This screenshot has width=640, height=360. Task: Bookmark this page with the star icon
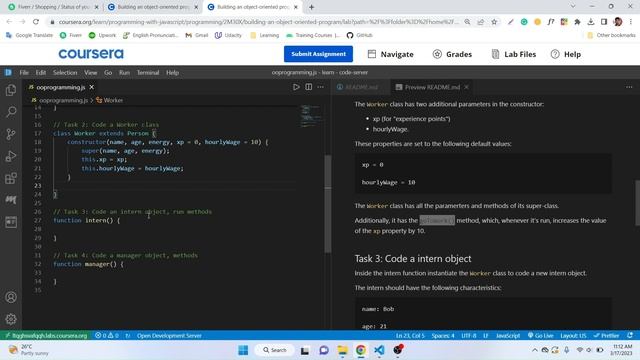pyautogui.click(x=494, y=22)
